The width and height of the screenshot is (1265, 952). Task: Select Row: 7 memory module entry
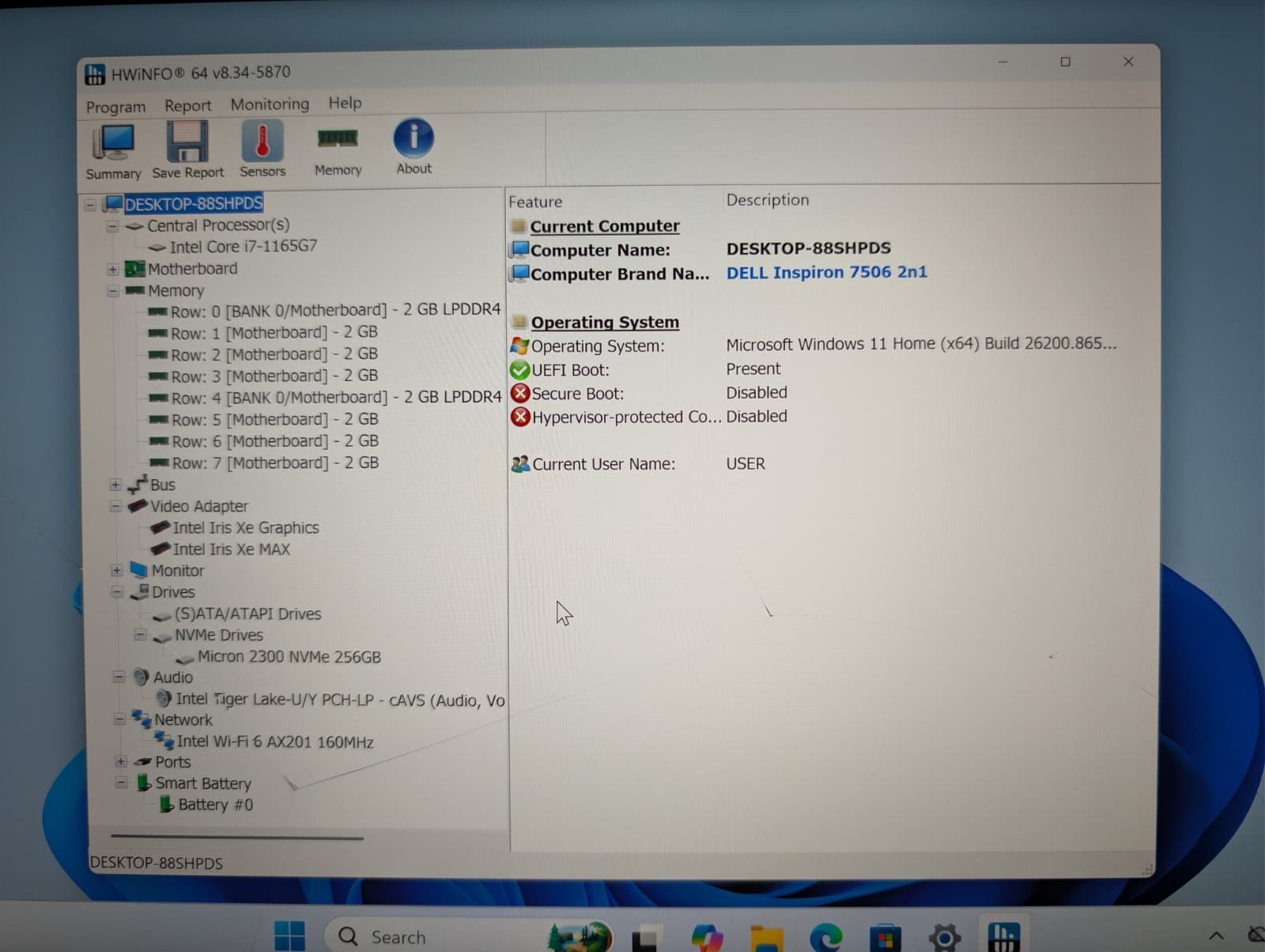274,463
